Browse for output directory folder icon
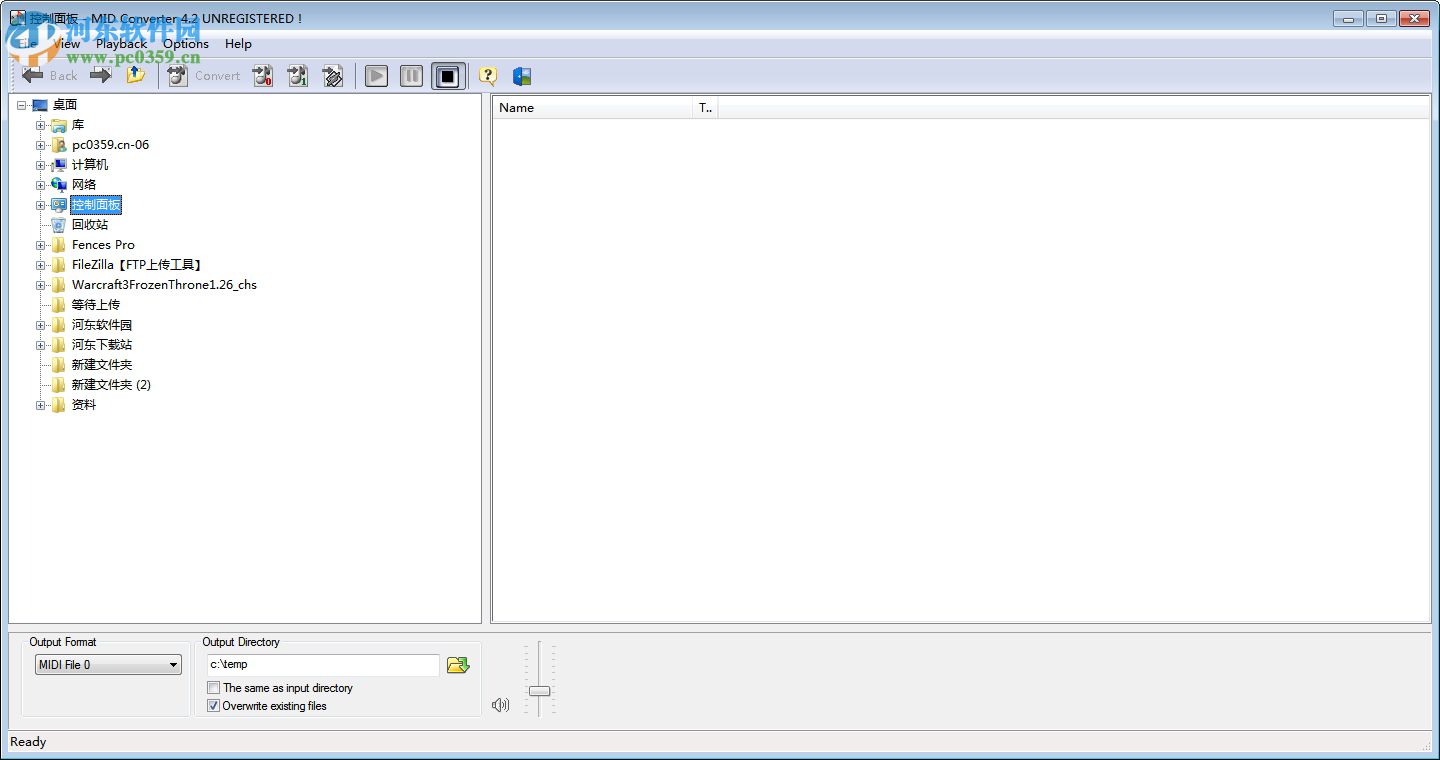 (458, 665)
